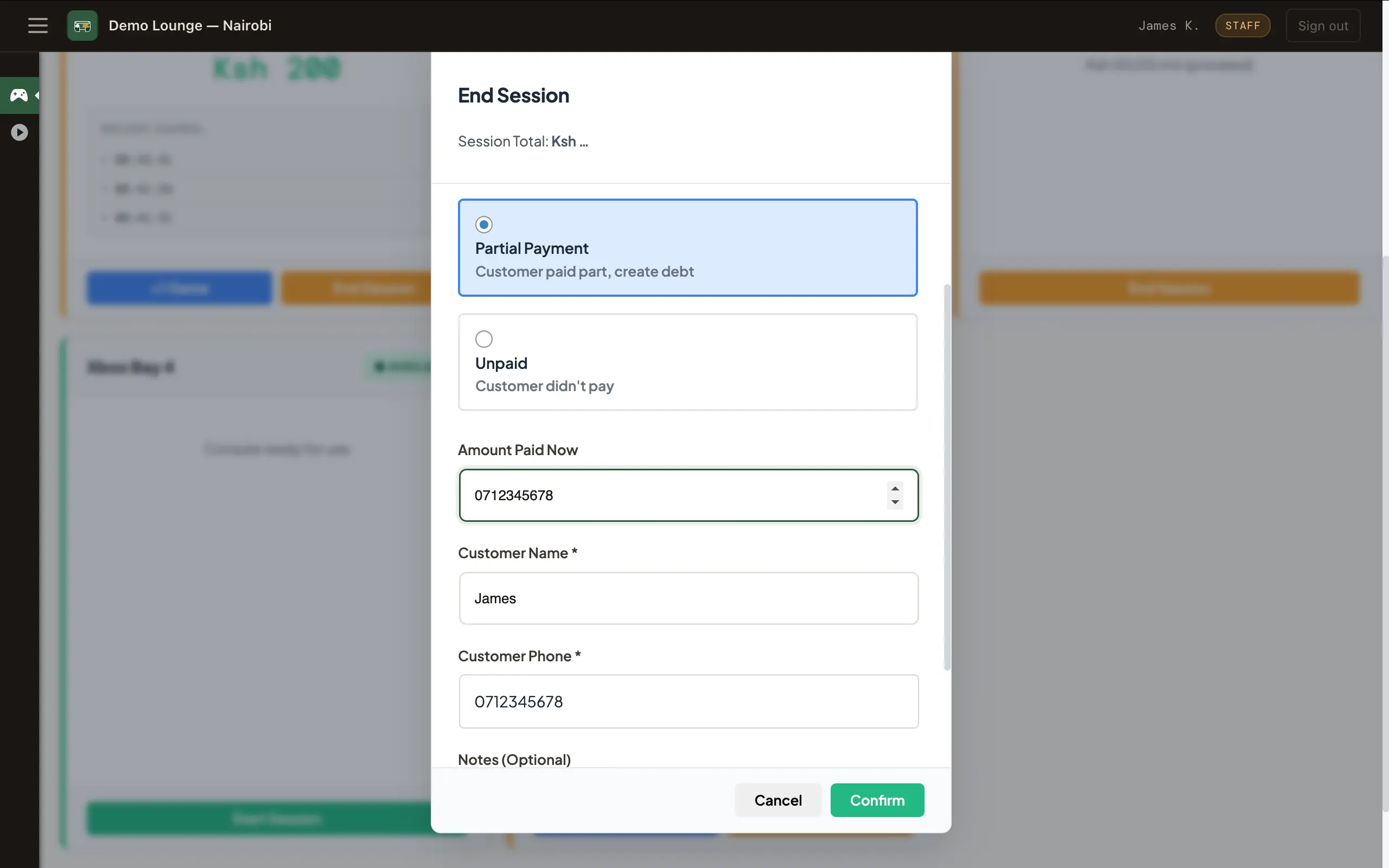Viewport: 1389px width, 868px height.
Task: Click the play circle icon in the sidebar
Action: point(20,132)
